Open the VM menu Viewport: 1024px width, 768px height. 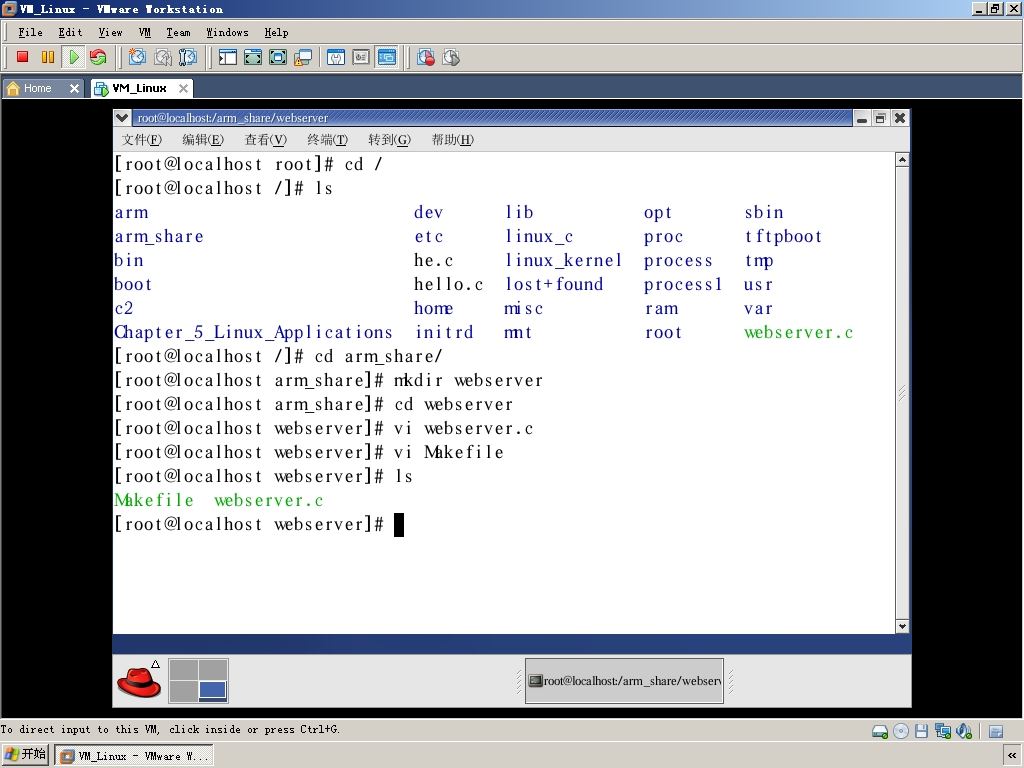click(144, 32)
